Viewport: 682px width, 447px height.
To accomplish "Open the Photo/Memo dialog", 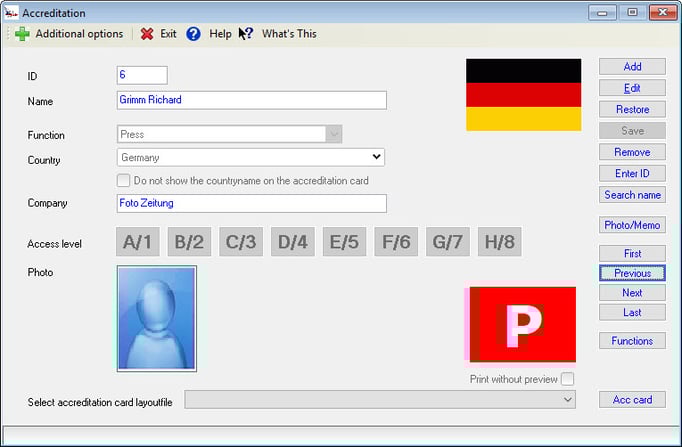I will coord(632,225).
